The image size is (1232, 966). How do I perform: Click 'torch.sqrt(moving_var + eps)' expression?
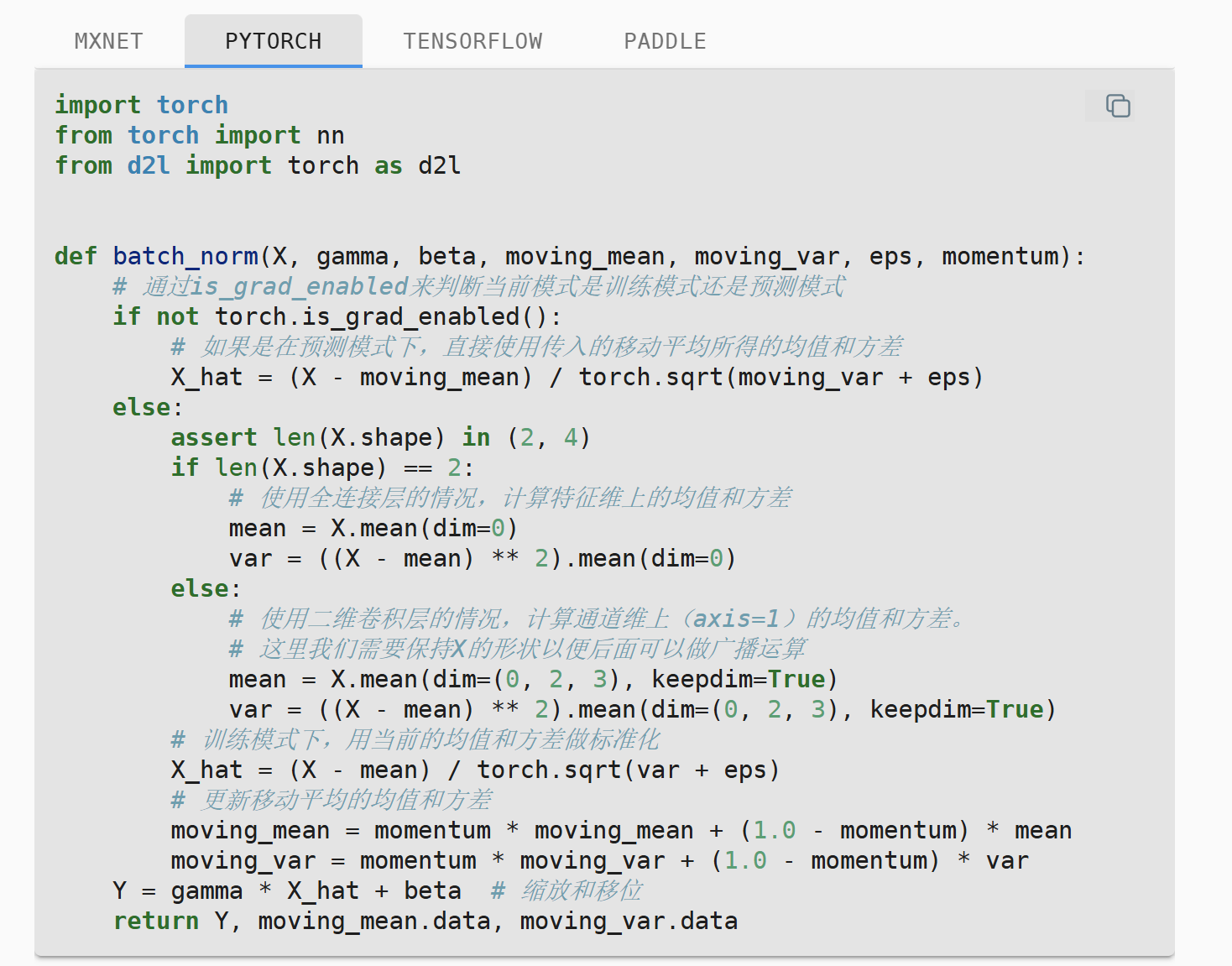click(780, 377)
